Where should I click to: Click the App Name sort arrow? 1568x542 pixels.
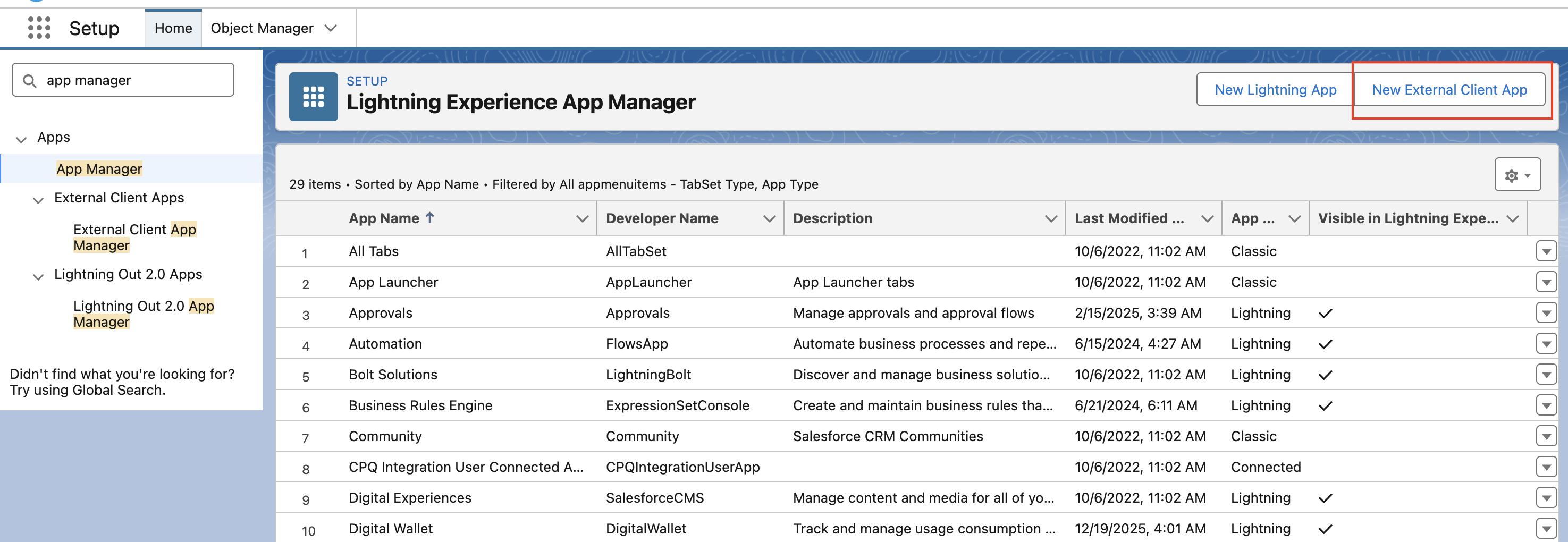430,218
